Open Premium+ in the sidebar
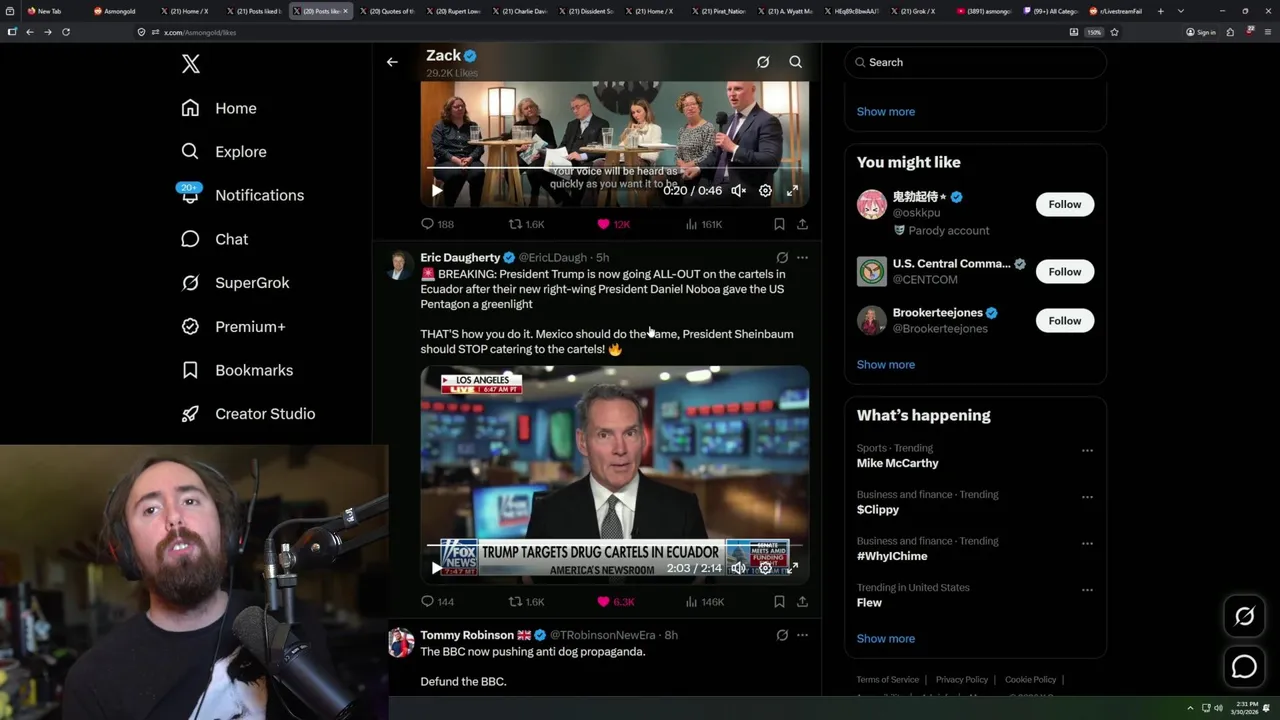Screen dimensions: 1280x720 tap(233, 326)
